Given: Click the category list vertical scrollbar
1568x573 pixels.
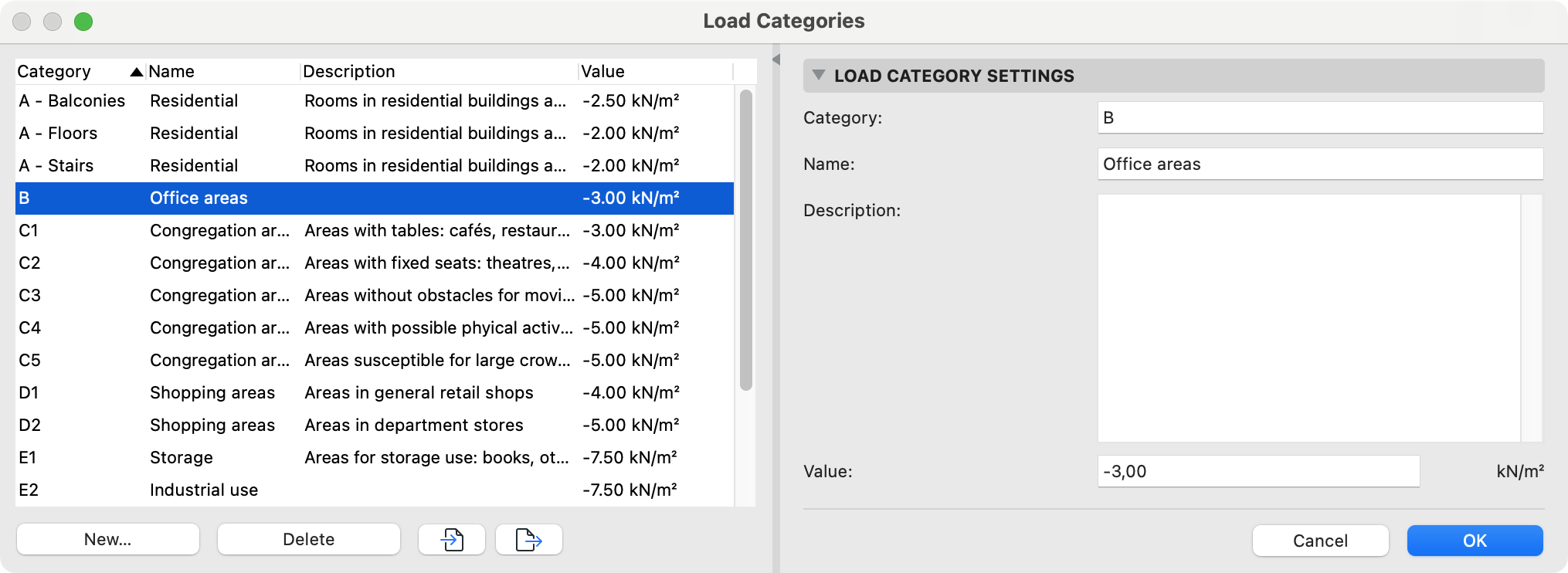Looking at the screenshot, I should click(x=745, y=241).
